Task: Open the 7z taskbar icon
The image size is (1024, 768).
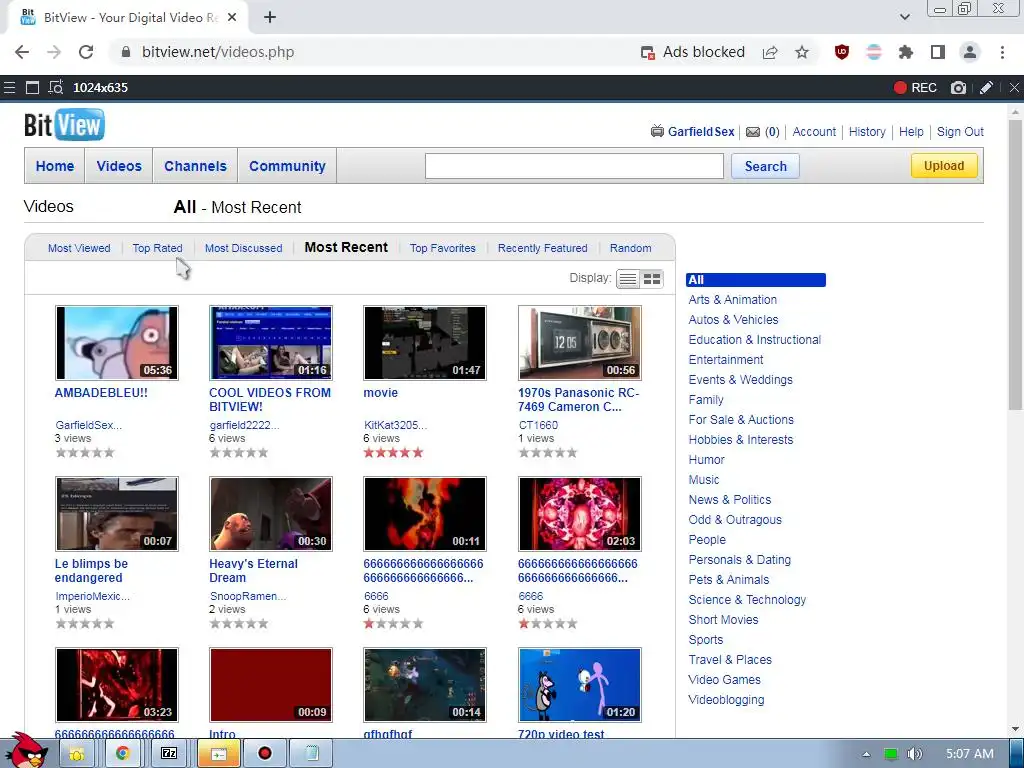Action: point(169,754)
